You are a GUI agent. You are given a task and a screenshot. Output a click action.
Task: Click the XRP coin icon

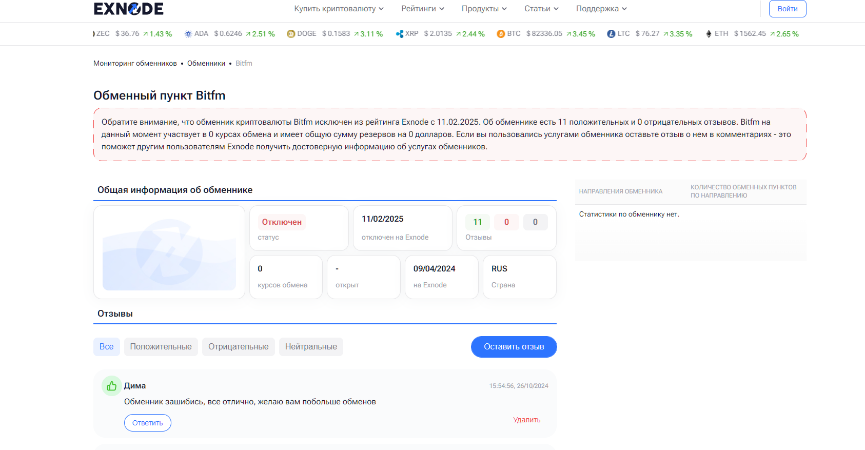[x=399, y=34]
